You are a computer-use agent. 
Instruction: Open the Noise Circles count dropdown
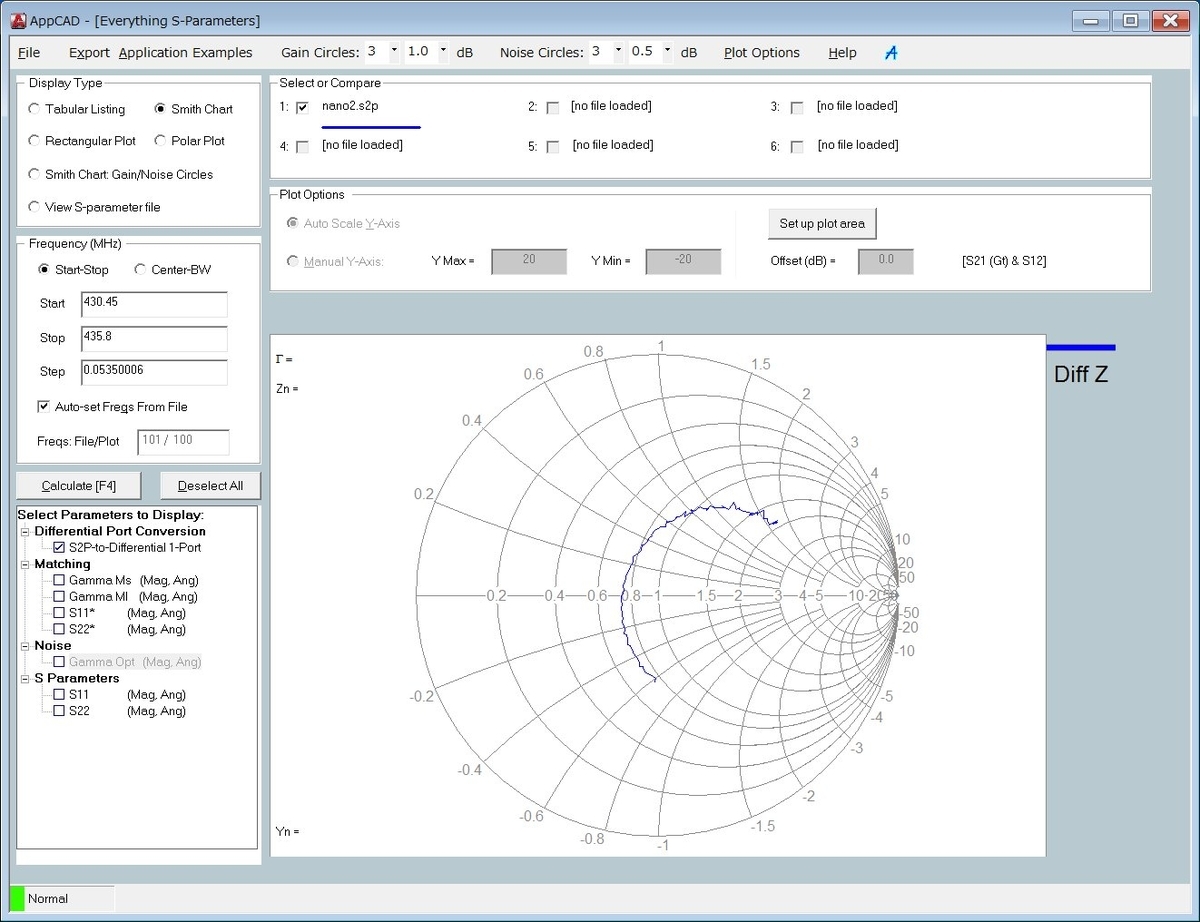[618, 49]
